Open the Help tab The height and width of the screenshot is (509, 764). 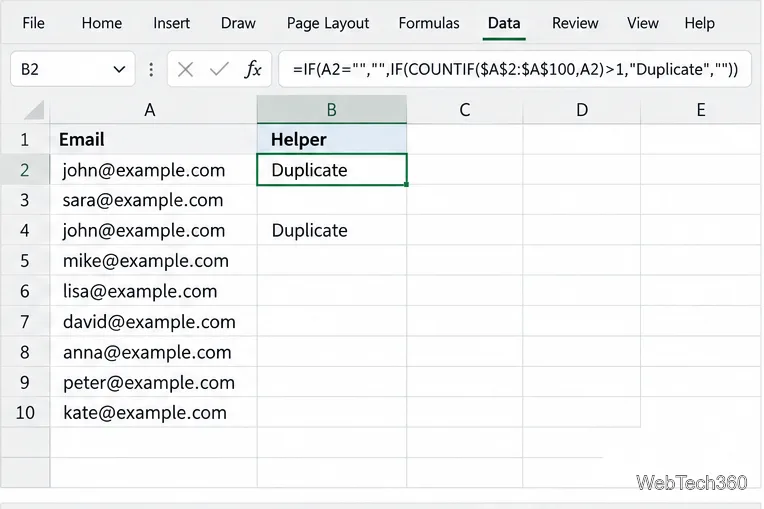click(x=699, y=23)
